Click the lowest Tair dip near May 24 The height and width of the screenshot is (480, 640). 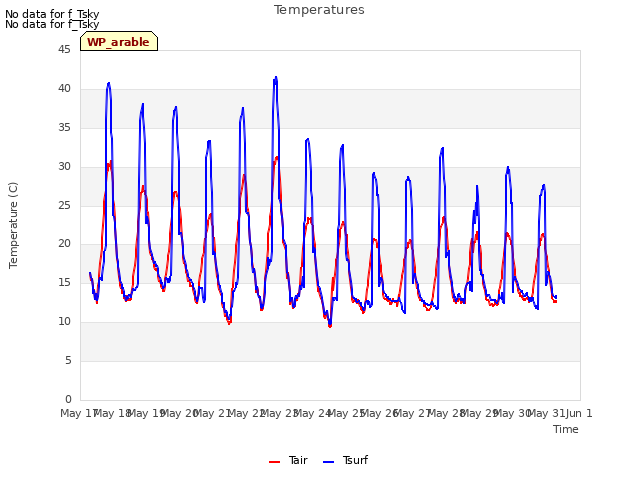(x=330, y=326)
